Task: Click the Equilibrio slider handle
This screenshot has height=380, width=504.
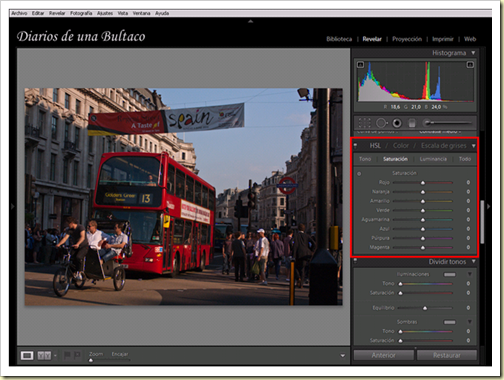Action: click(425, 308)
